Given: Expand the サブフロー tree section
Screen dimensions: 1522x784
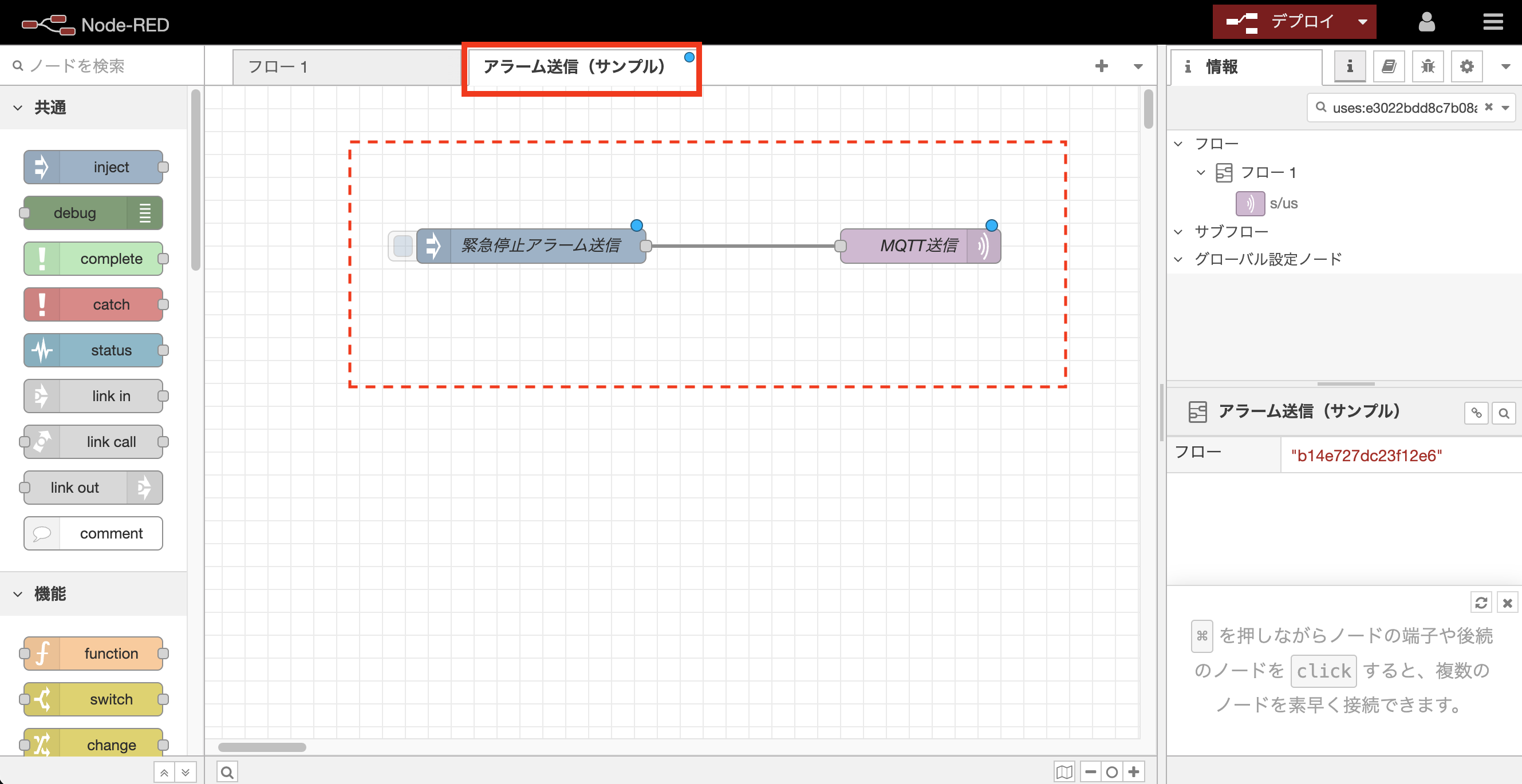Looking at the screenshot, I should (1179, 231).
